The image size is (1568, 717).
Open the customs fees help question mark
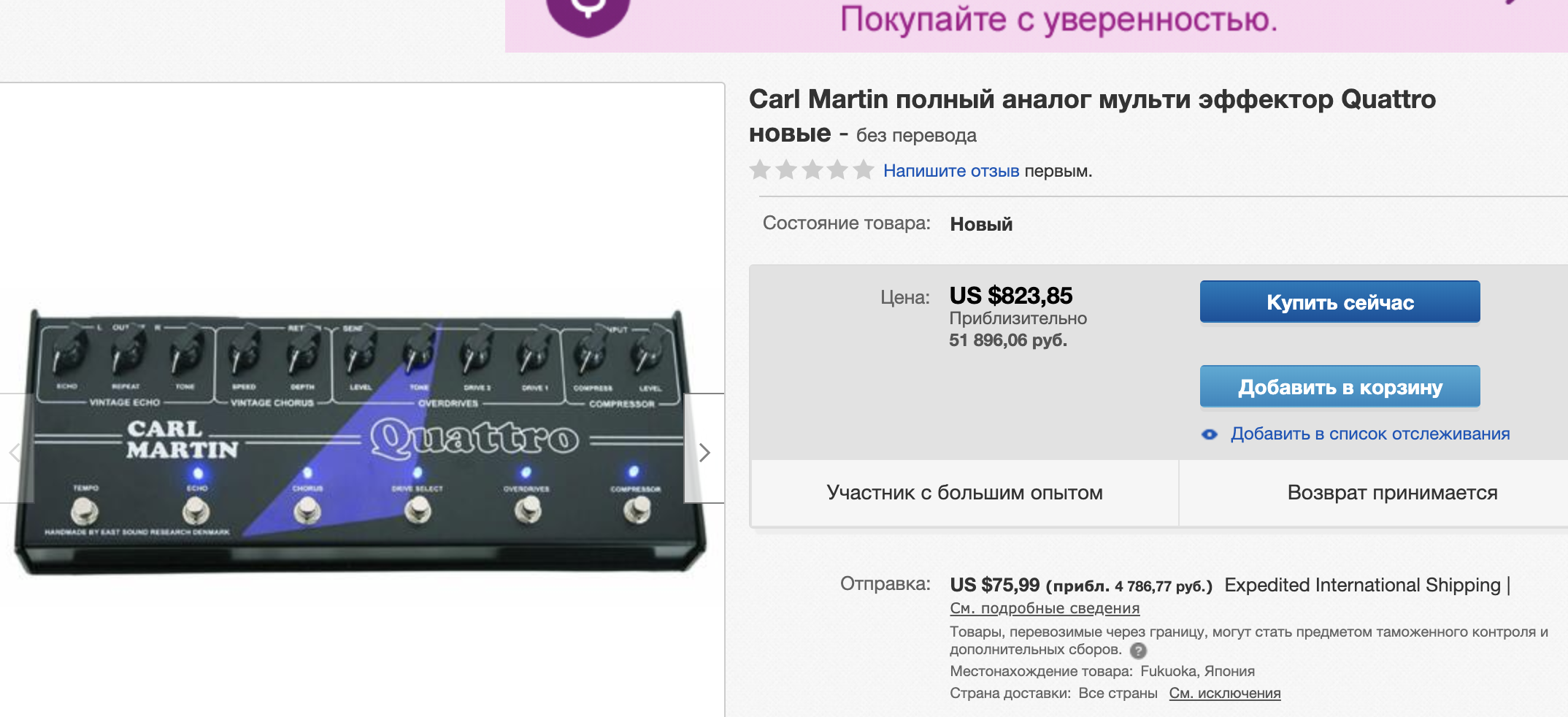[1138, 651]
